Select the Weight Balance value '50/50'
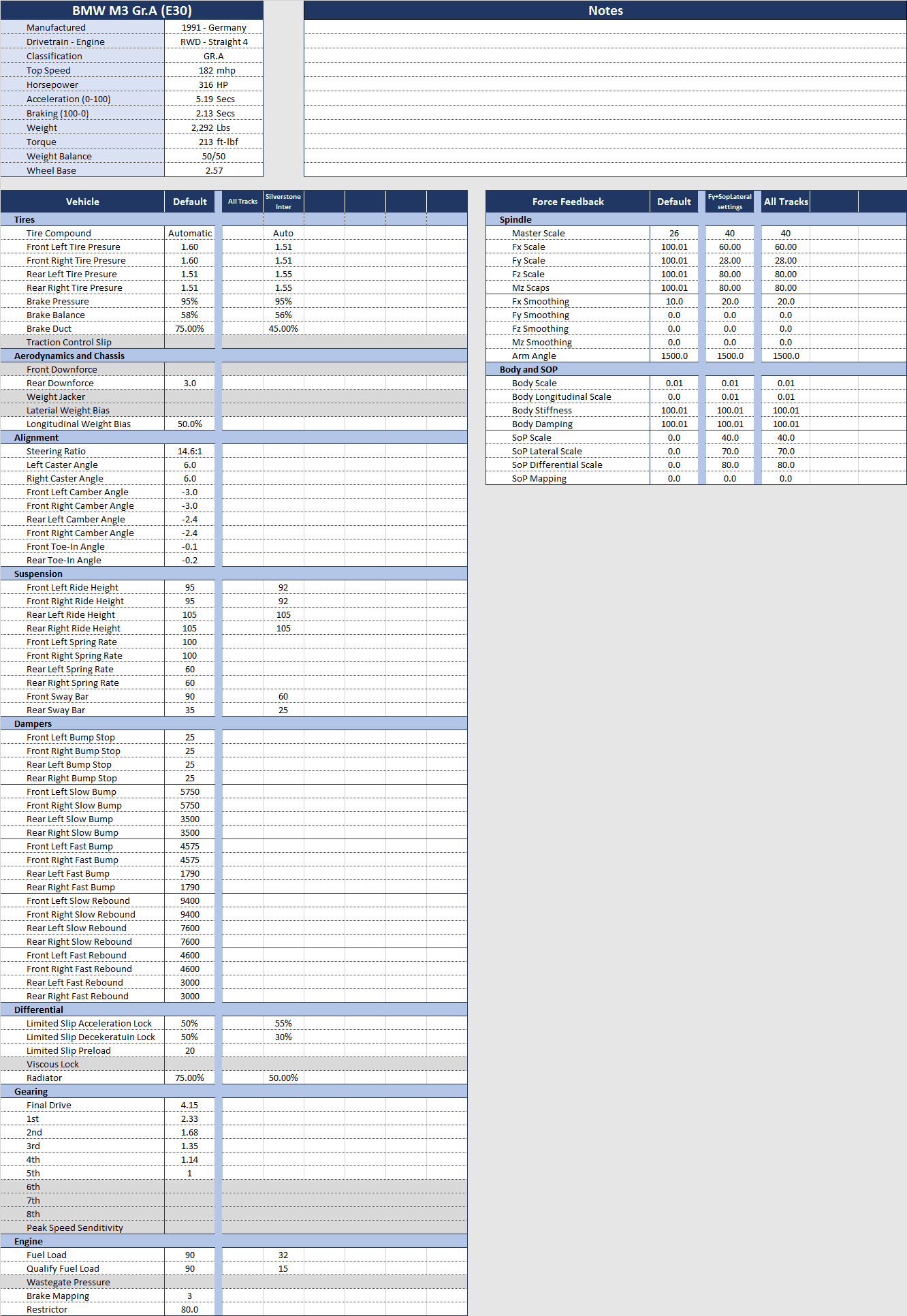This screenshot has height=1316, width=907. 214,156
